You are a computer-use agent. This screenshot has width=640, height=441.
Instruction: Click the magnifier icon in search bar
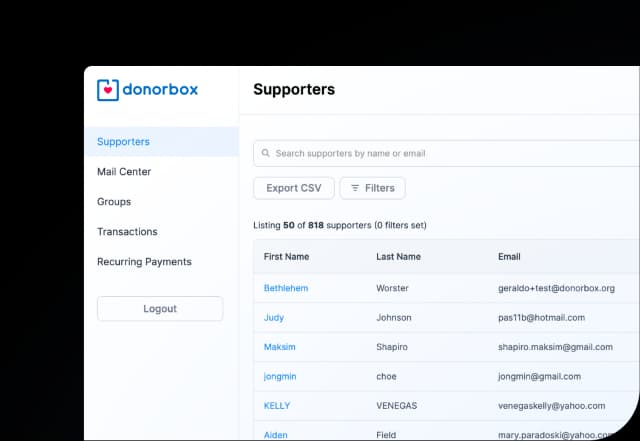pyautogui.click(x=265, y=153)
